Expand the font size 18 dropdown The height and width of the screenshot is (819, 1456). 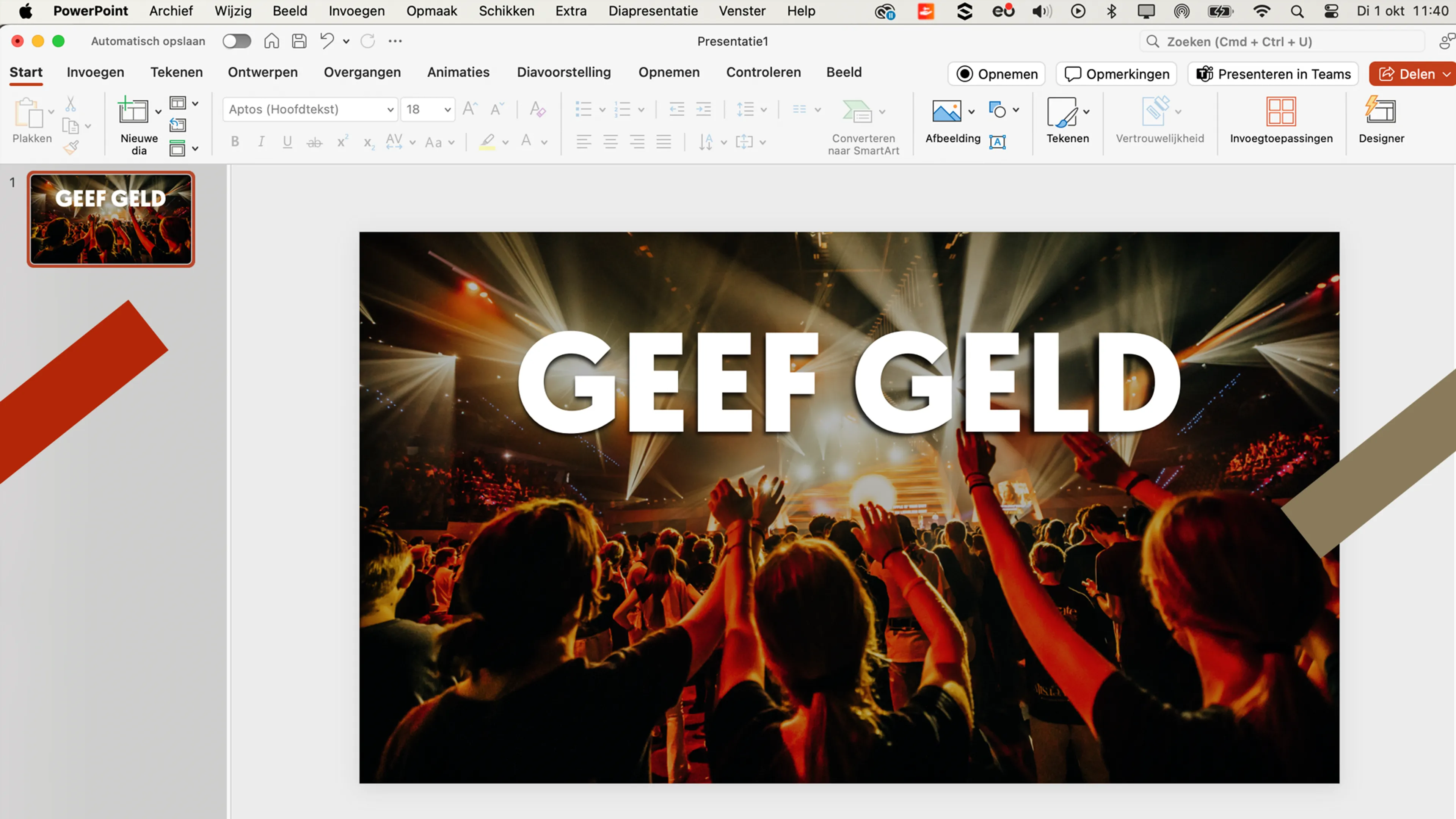pos(448,110)
